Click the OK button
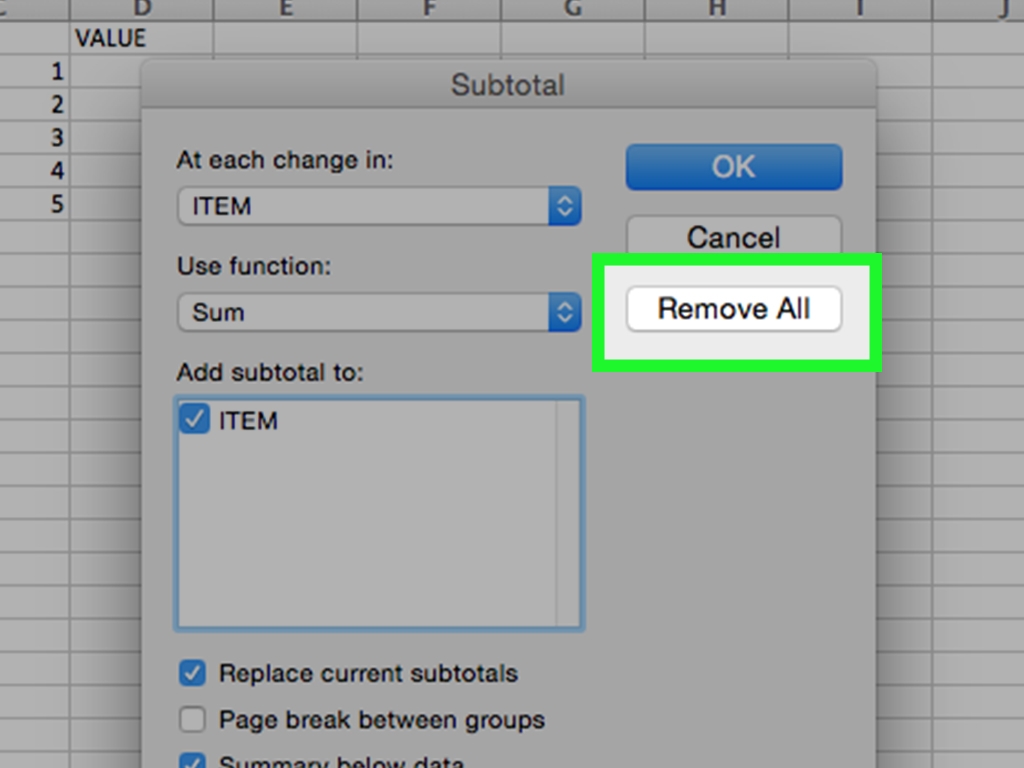Screen dimensions: 1024x768 click(733, 167)
